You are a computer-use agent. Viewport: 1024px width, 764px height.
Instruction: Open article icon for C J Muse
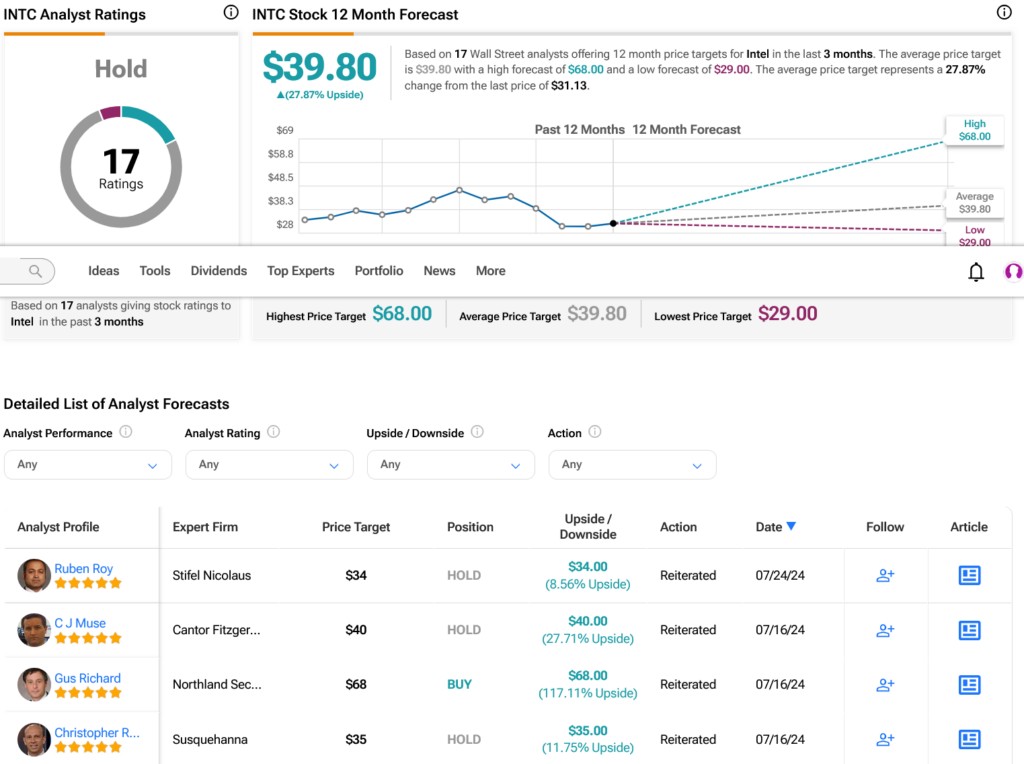pos(969,630)
